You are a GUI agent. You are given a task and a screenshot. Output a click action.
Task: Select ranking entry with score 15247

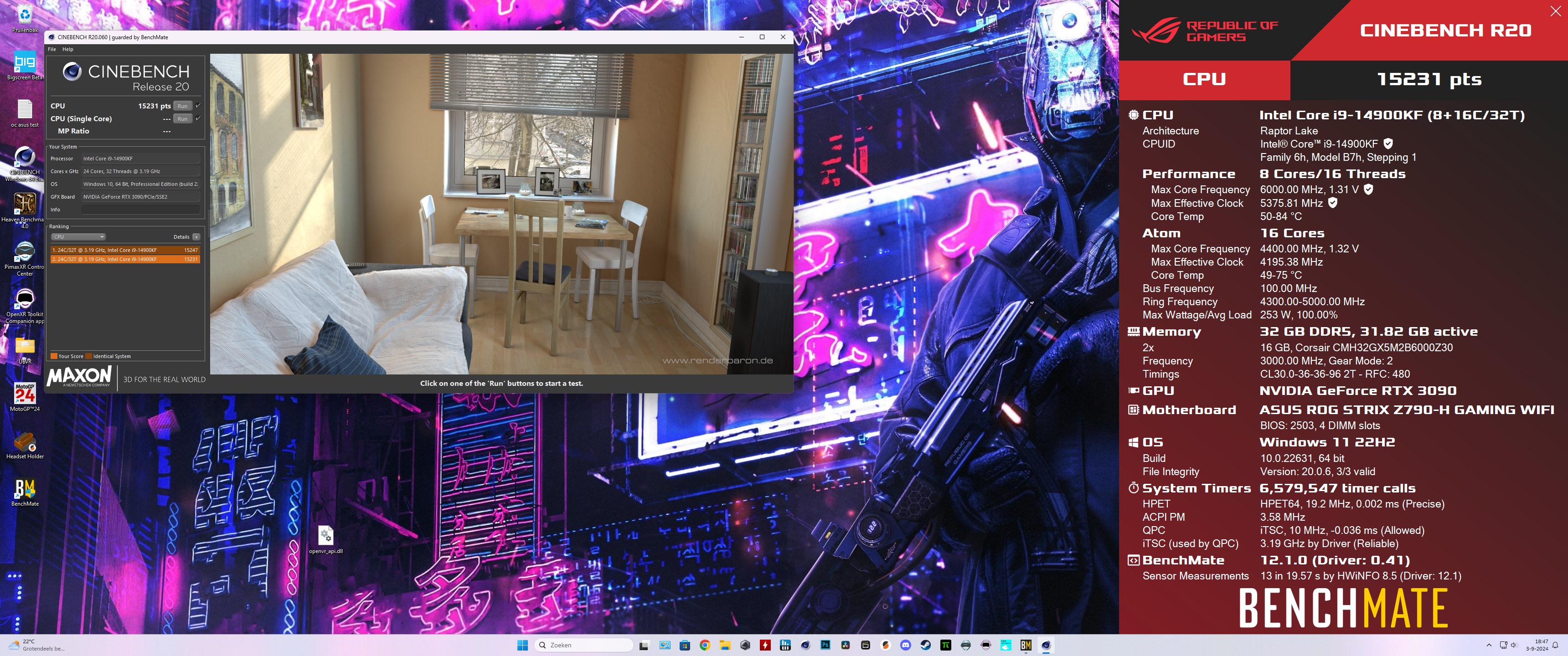tap(125, 250)
